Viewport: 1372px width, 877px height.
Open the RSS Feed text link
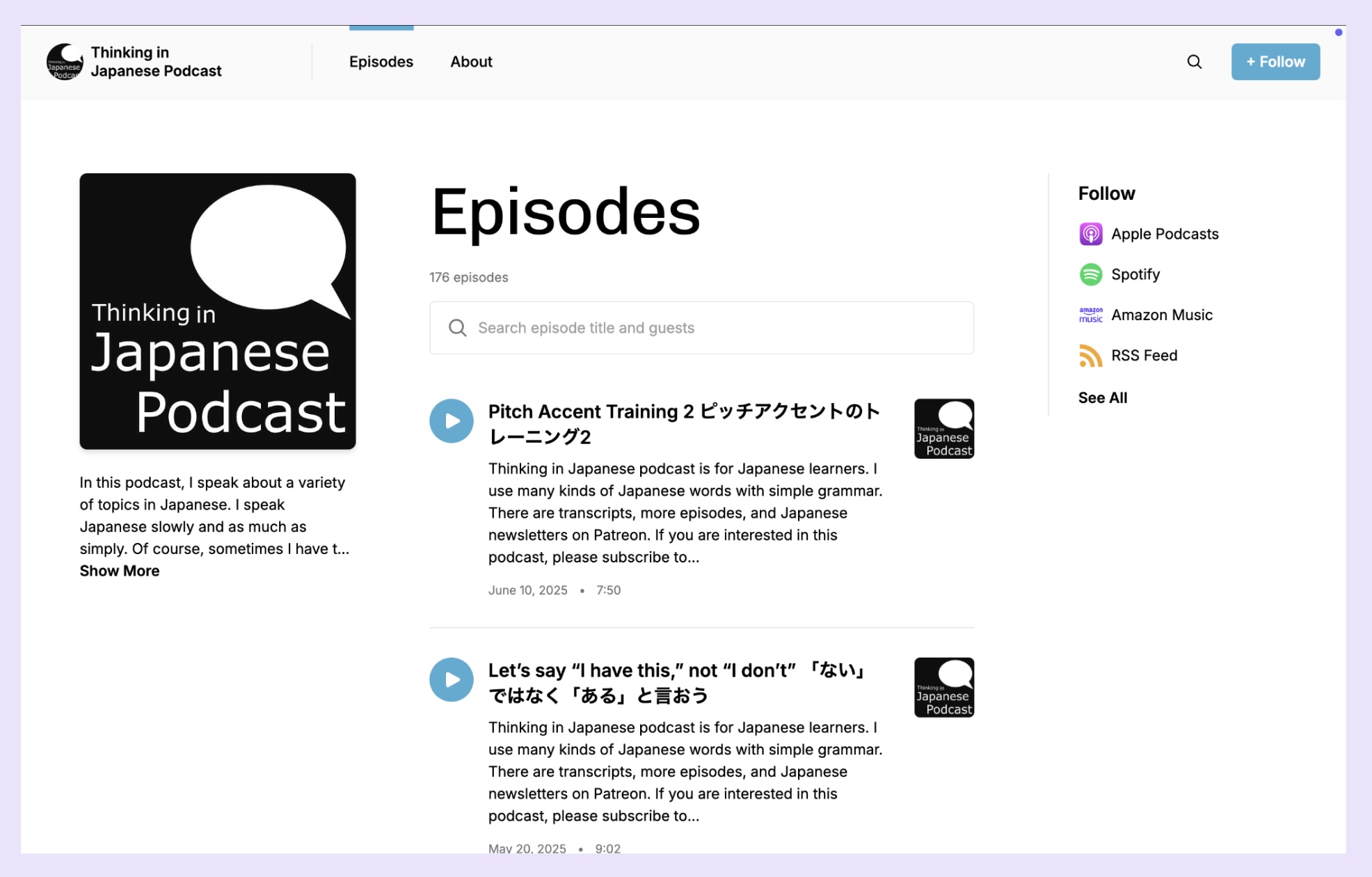[1144, 355]
